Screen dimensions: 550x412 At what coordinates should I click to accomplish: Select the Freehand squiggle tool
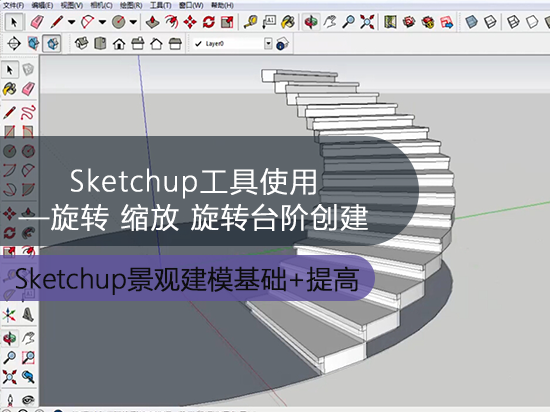coord(28,113)
